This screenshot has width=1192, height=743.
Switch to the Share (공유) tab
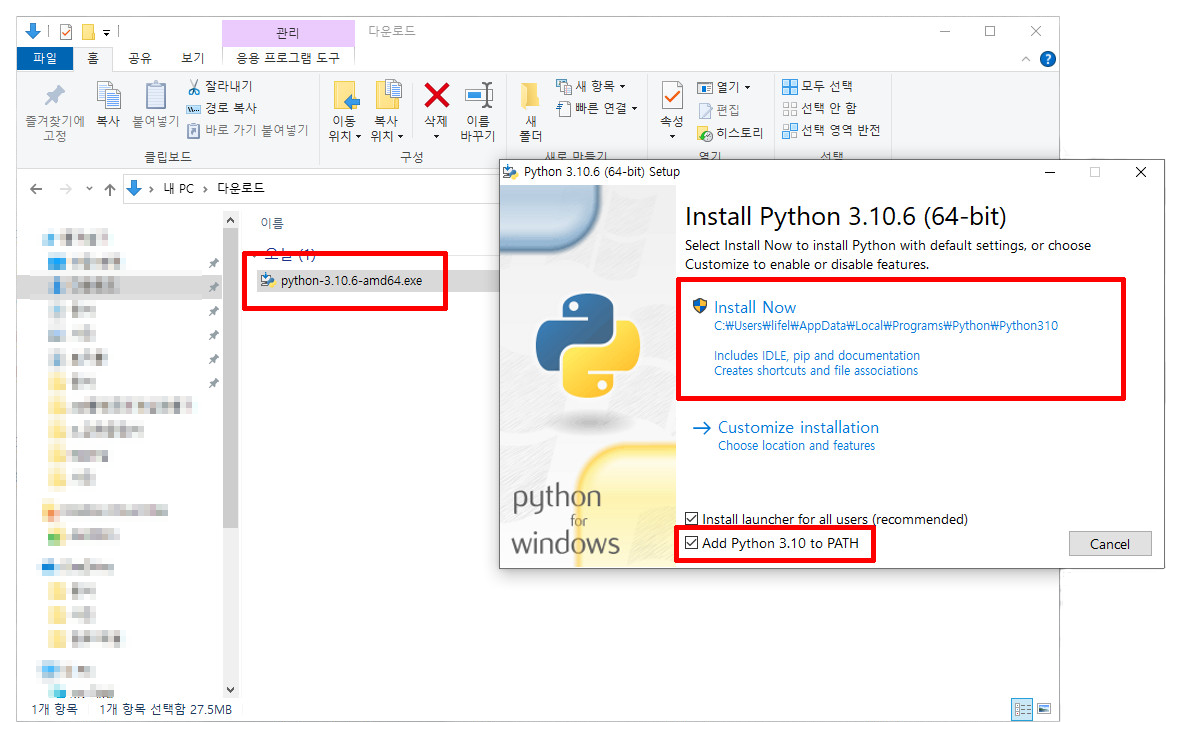140,58
